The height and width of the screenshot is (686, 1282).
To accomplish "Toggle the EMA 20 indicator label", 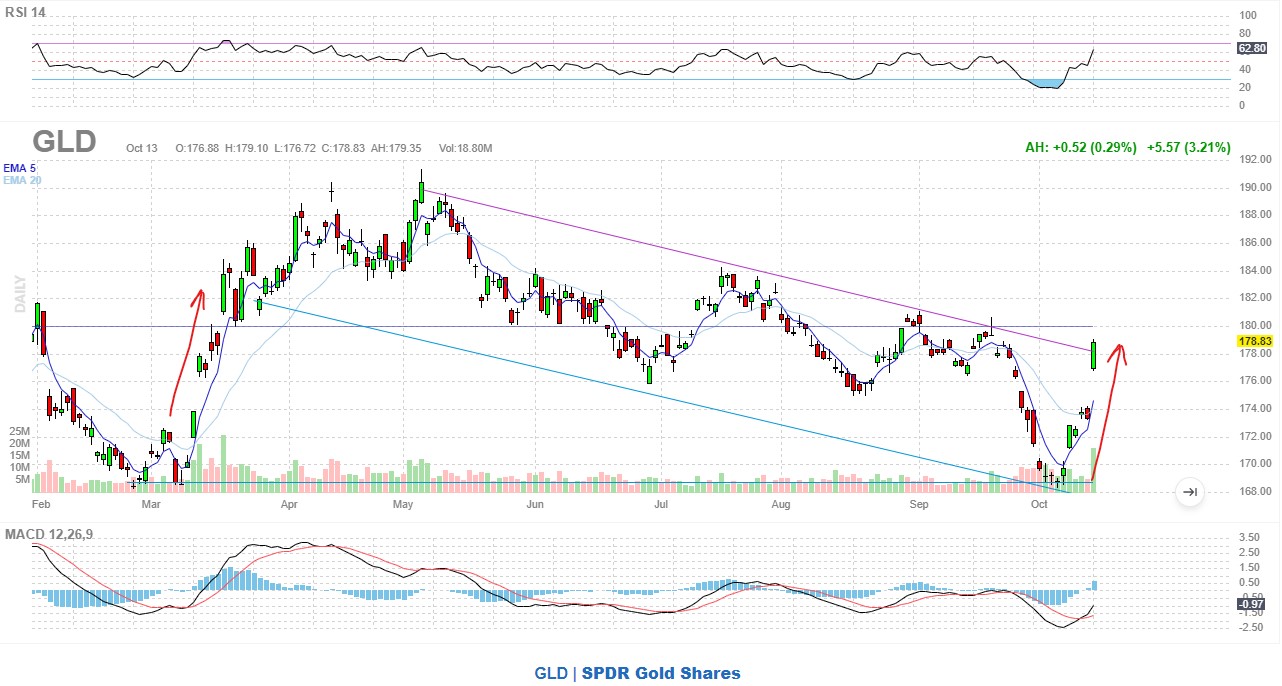I will coord(23,180).
